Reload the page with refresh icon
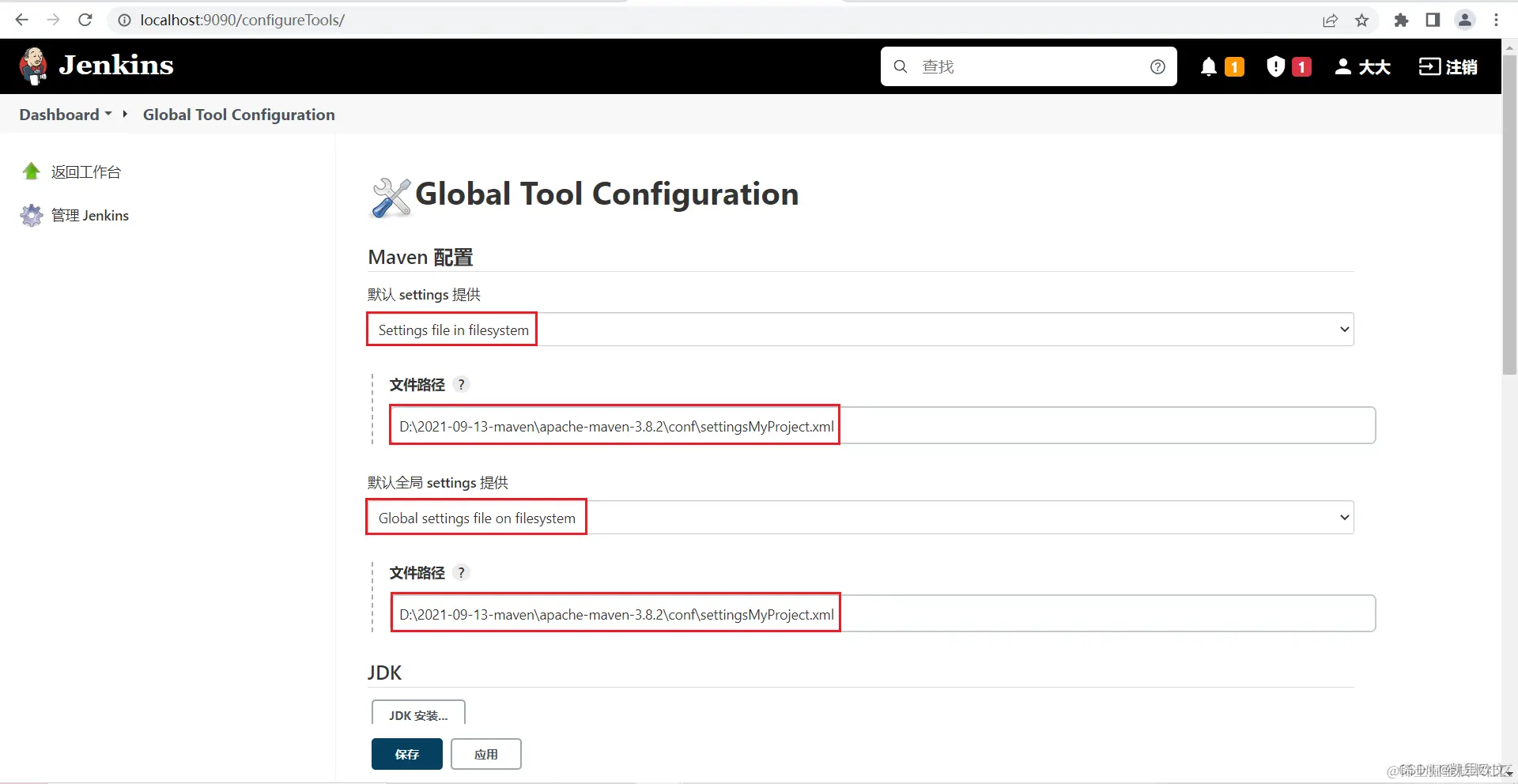Viewport: 1518px width, 784px height. 85,20
